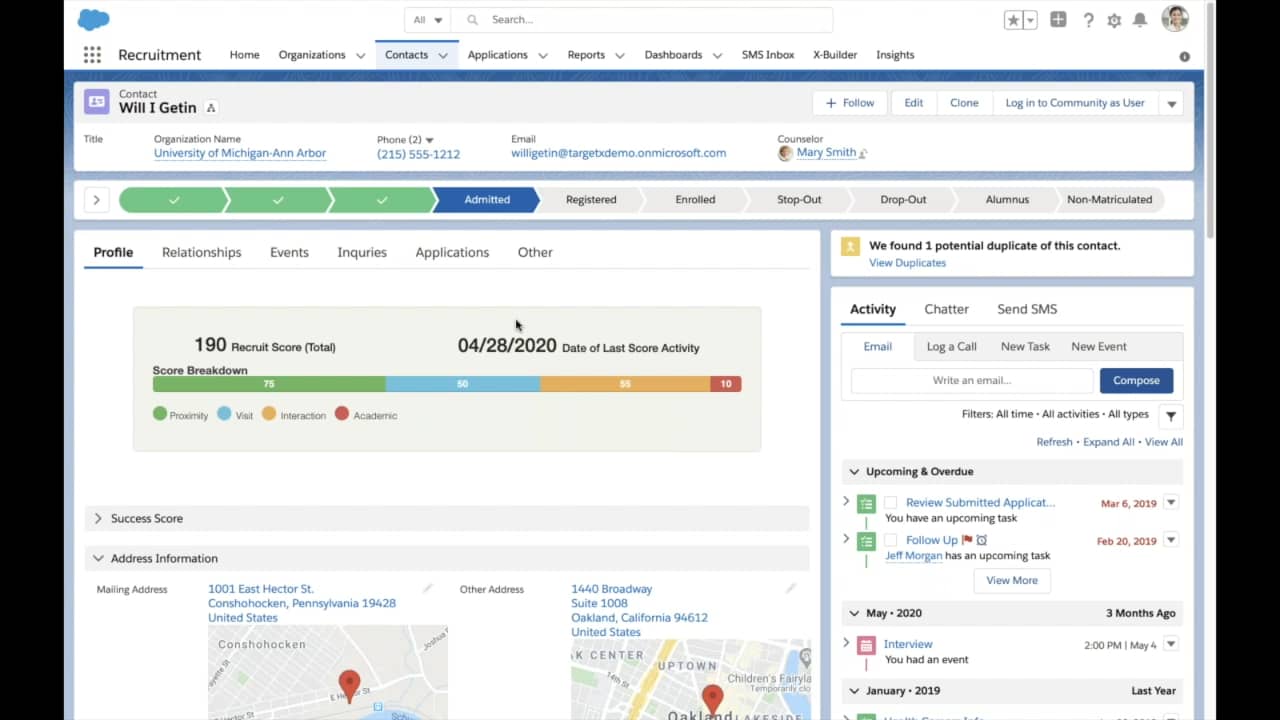The width and height of the screenshot is (1280, 720).
Task: Click the change owner icon beside Mary Smith
Action: click(x=863, y=154)
